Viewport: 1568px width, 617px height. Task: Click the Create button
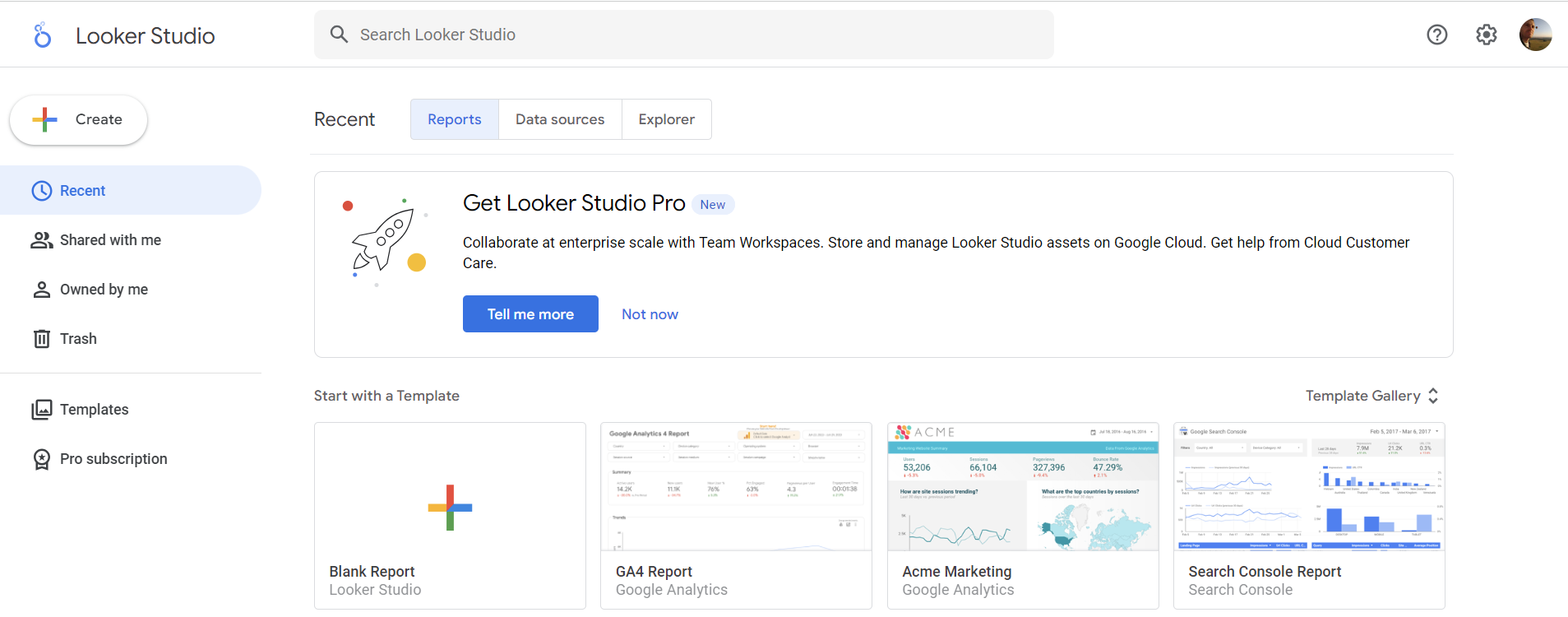click(78, 120)
